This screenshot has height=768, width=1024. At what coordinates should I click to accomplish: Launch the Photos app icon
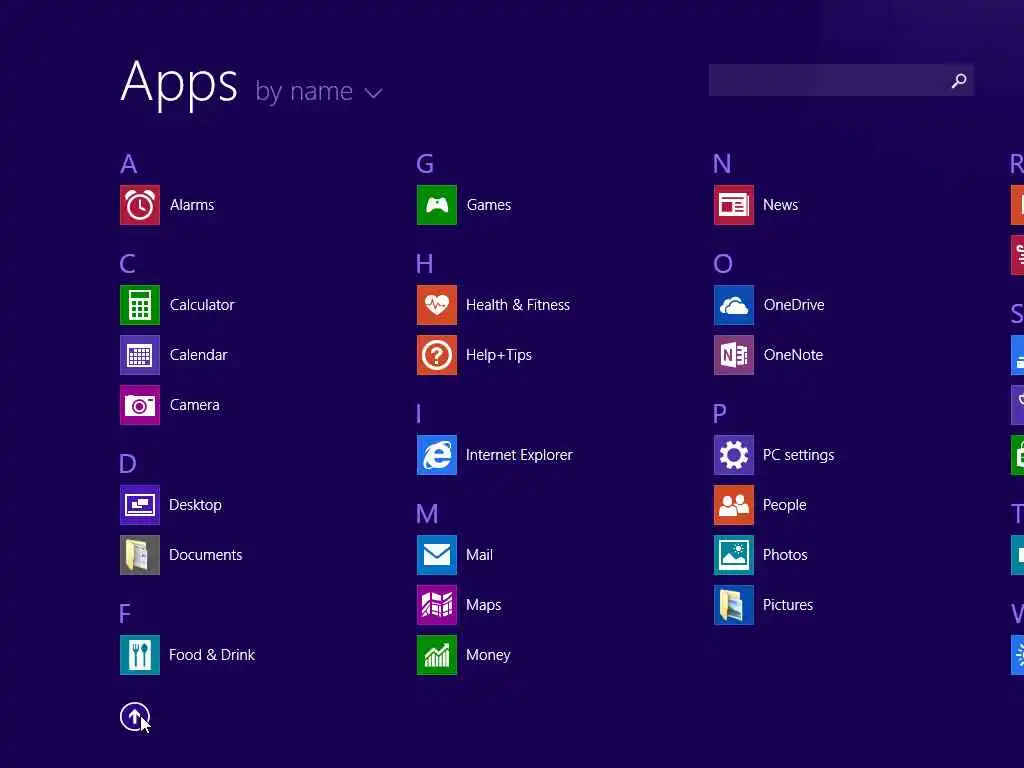734,555
